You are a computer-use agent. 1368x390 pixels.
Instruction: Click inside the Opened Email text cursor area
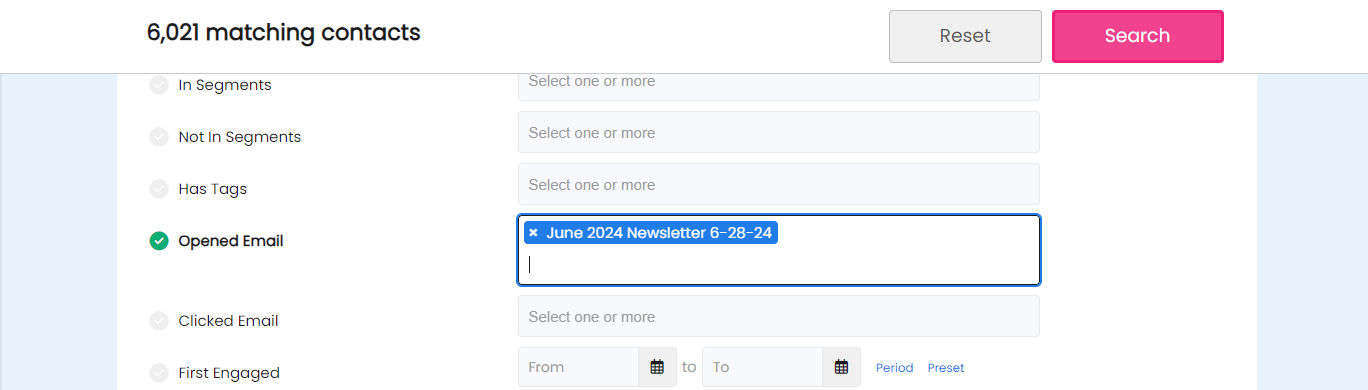(780, 265)
